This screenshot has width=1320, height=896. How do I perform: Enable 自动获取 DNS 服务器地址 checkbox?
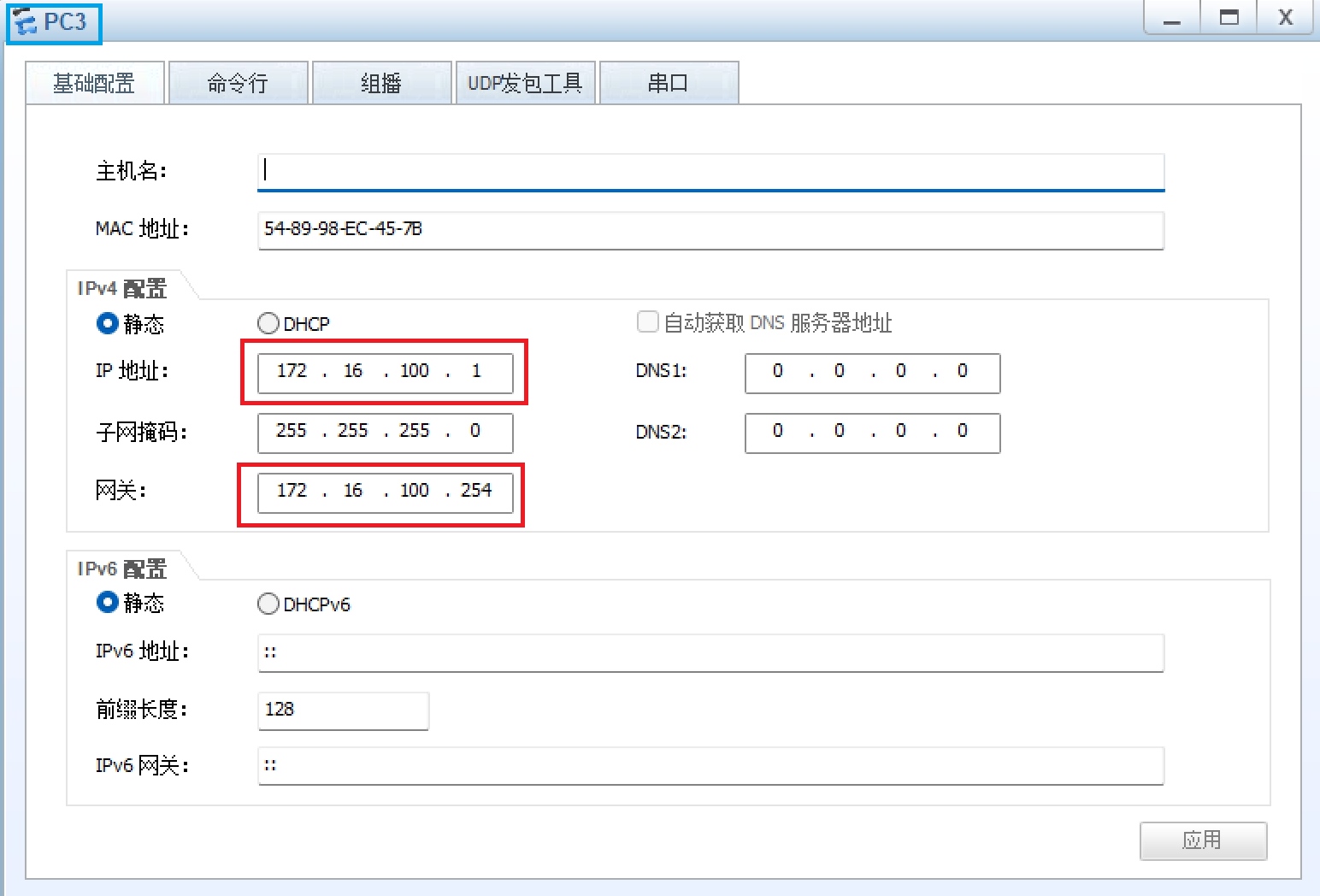648,322
